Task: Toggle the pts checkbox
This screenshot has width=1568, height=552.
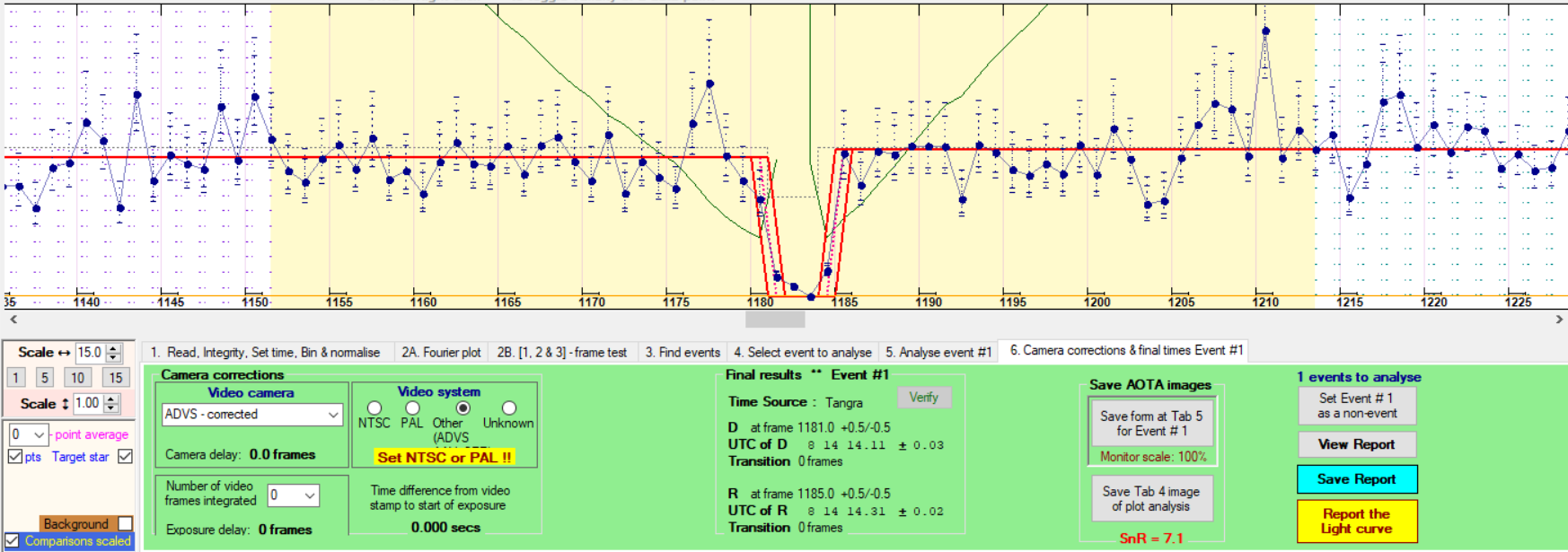Action: [x=15, y=457]
